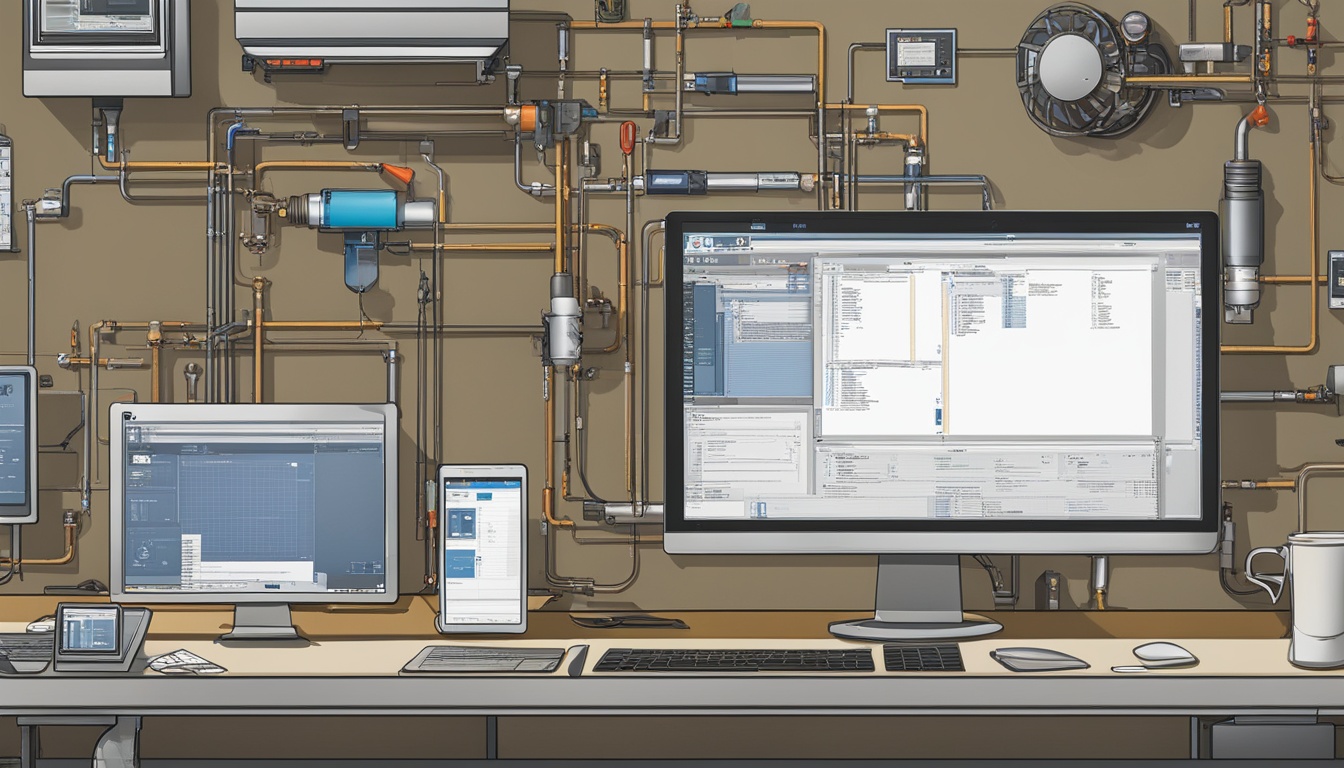1344x768 pixels.
Task: Collapse the lower log panel section header
Action: pos(955,448)
